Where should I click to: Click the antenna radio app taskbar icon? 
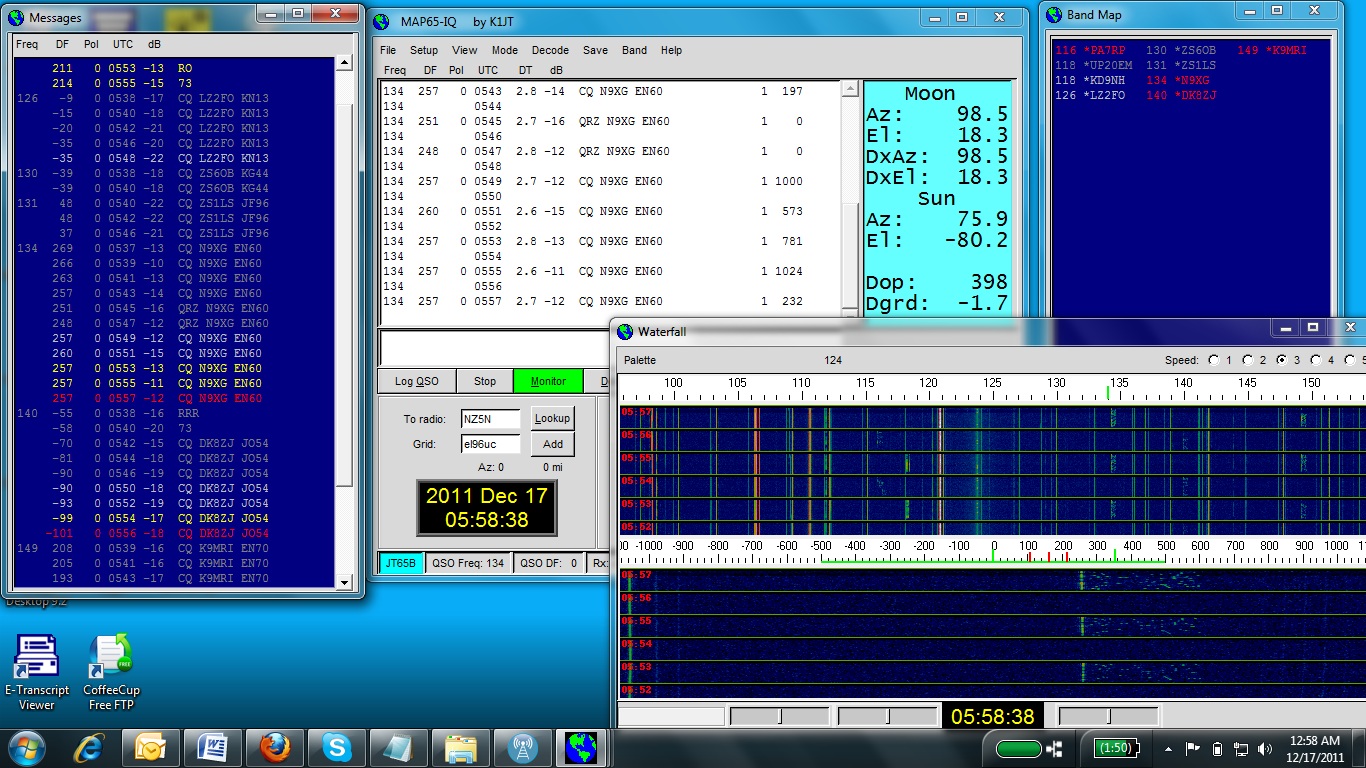pyautogui.click(x=521, y=747)
